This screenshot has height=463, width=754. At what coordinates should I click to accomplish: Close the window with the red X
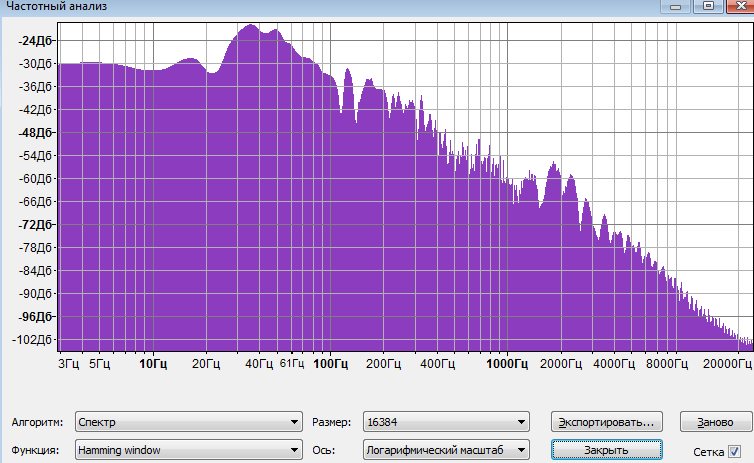[741, 6]
